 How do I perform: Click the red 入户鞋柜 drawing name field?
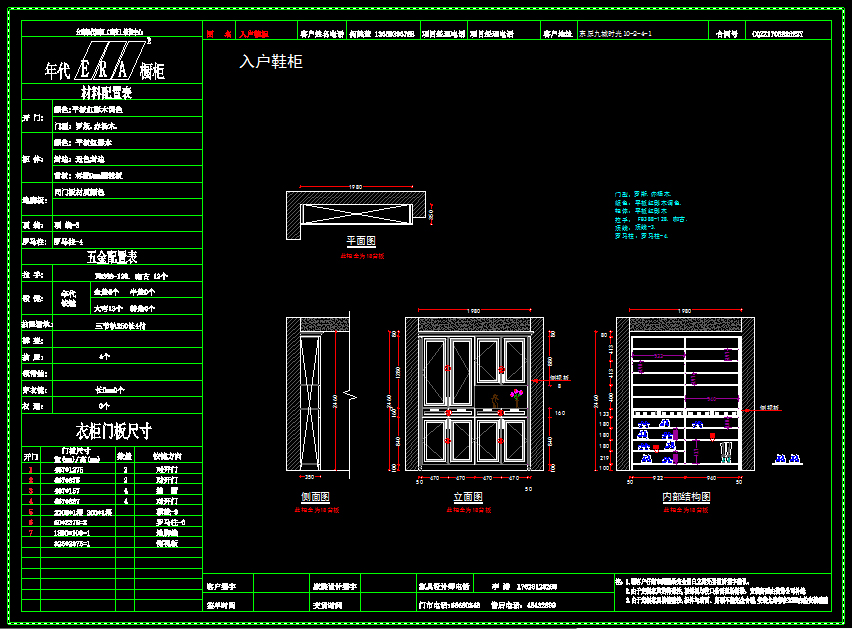pyautogui.click(x=254, y=34)
